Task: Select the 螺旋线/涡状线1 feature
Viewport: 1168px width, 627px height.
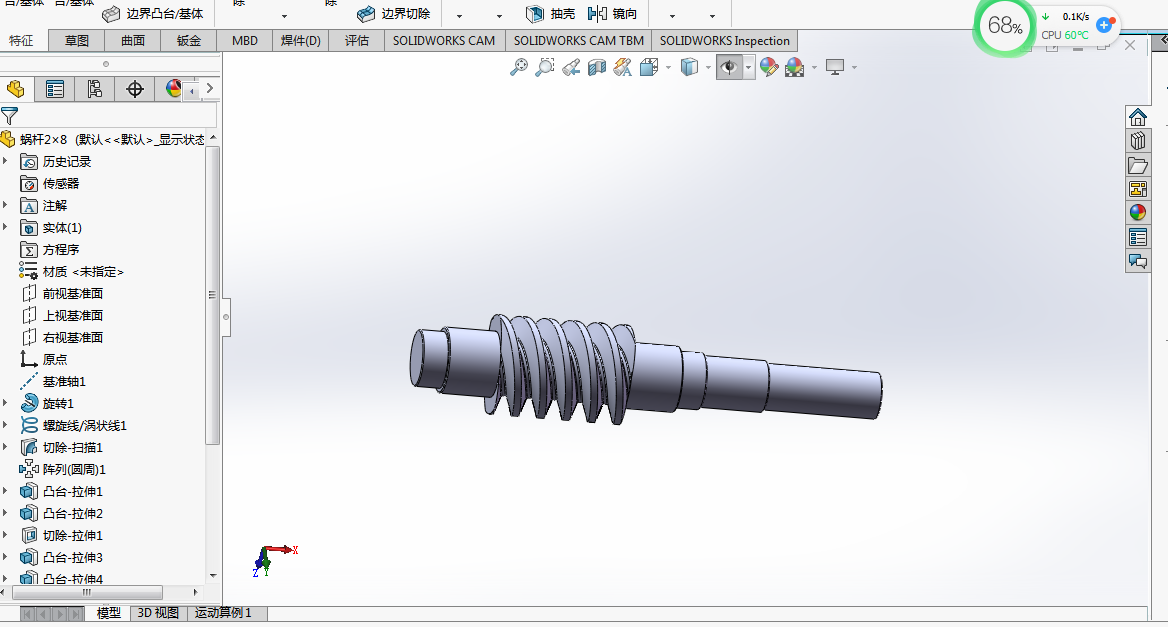Action: click(x=74, y=425)
